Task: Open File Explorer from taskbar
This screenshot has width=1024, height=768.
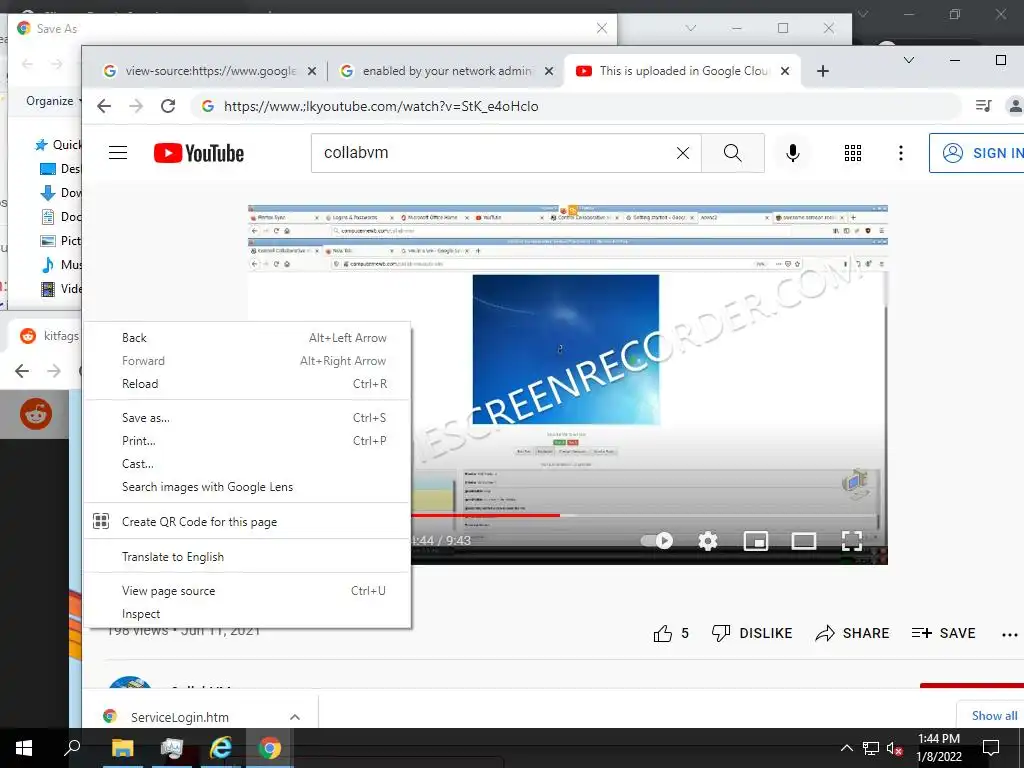Action: point(122,748)
